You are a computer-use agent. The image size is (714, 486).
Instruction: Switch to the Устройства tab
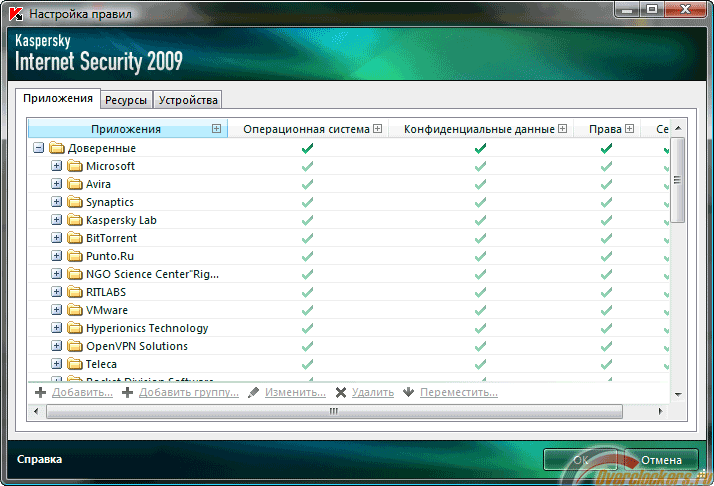click(188, 100)
